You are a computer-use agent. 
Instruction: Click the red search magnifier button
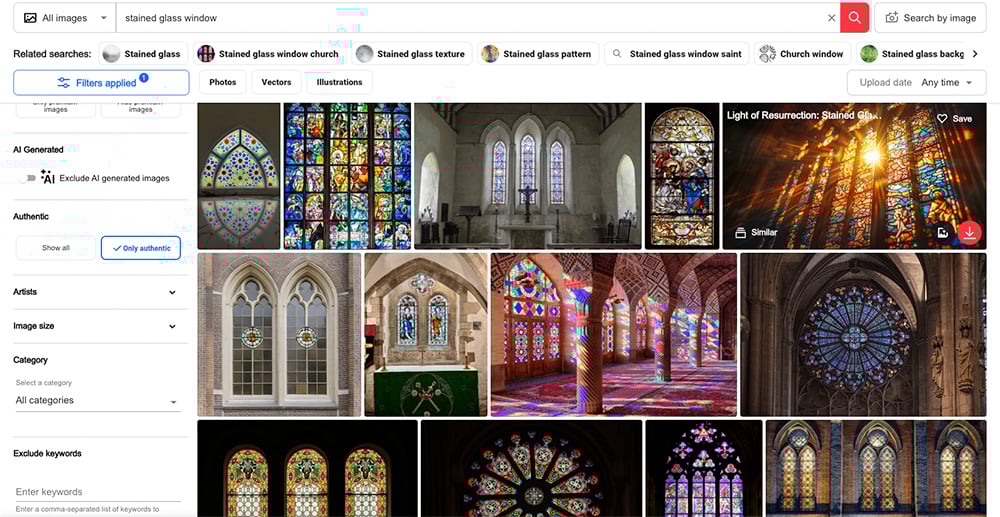[855, 18]
